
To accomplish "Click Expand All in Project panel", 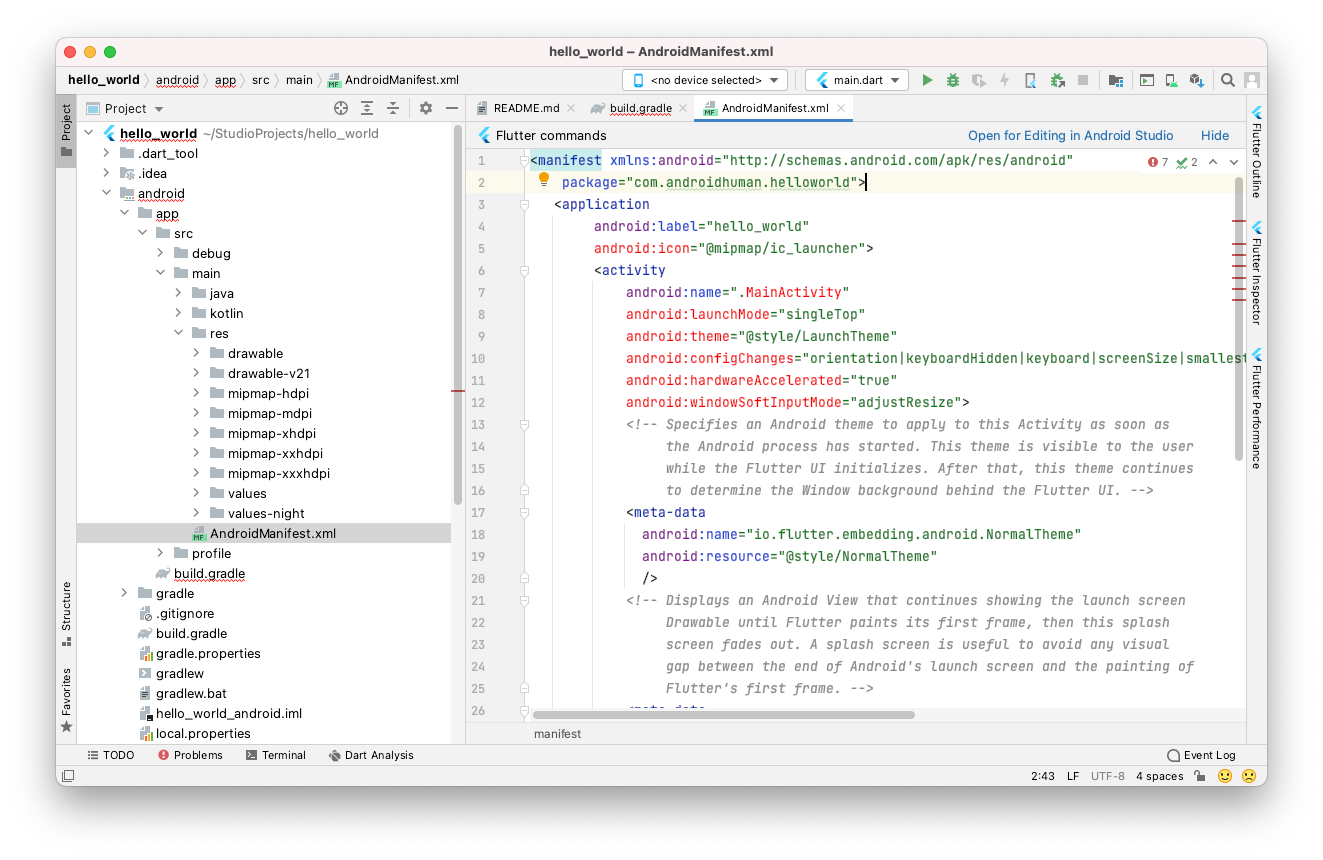I will [x=367, y=108].
